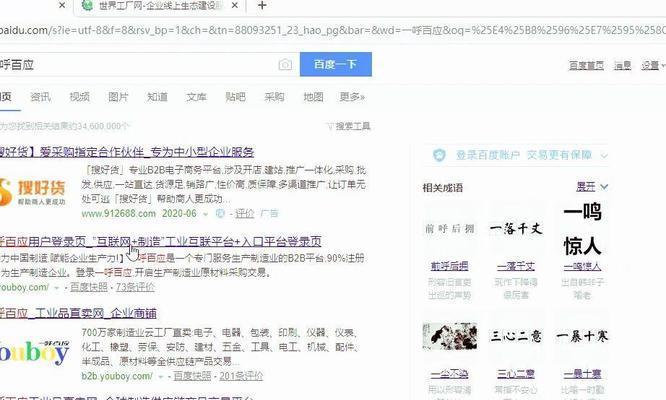Switch to 贴吧 search tab
This screenshot has height=400, width=666.
pos(235,97)
